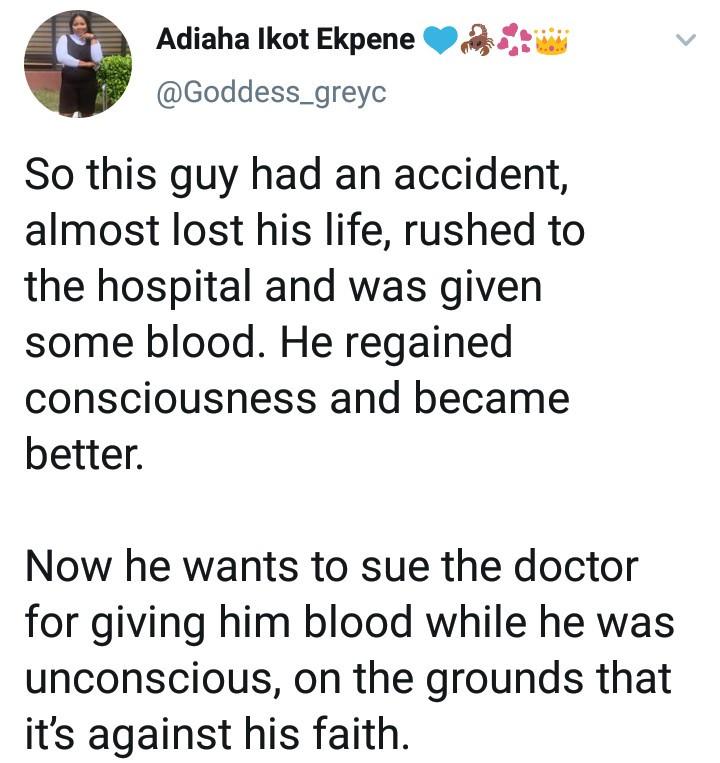The height and width of the screenshot is (763, 720).
Task: Click the line starting "some blood. He regained"
Action: (x=268, y=343)
